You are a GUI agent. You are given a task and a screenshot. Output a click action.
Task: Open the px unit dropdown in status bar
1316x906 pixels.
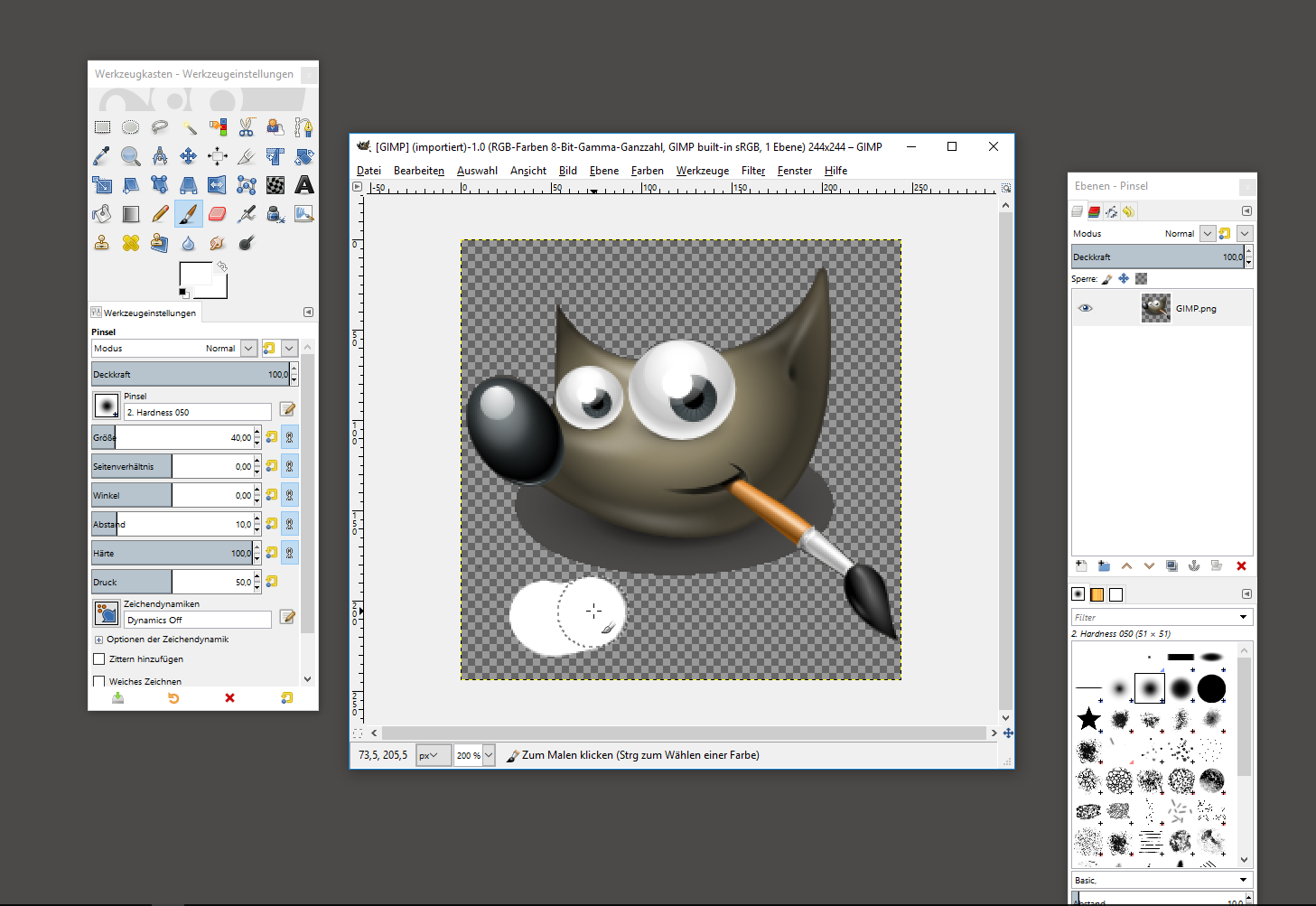(x=434, y=755)
